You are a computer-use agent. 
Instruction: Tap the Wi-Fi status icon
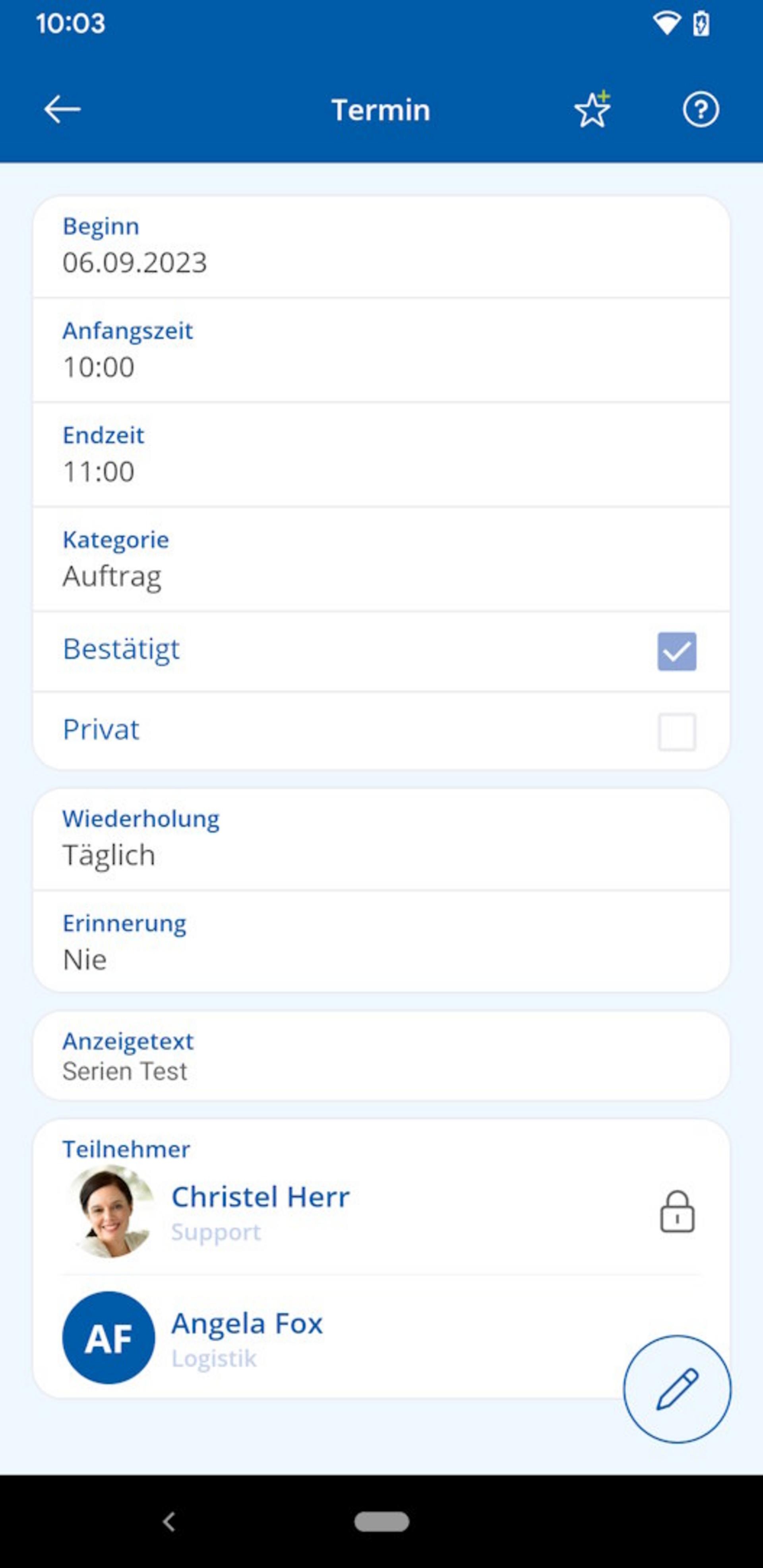(666, 24)
